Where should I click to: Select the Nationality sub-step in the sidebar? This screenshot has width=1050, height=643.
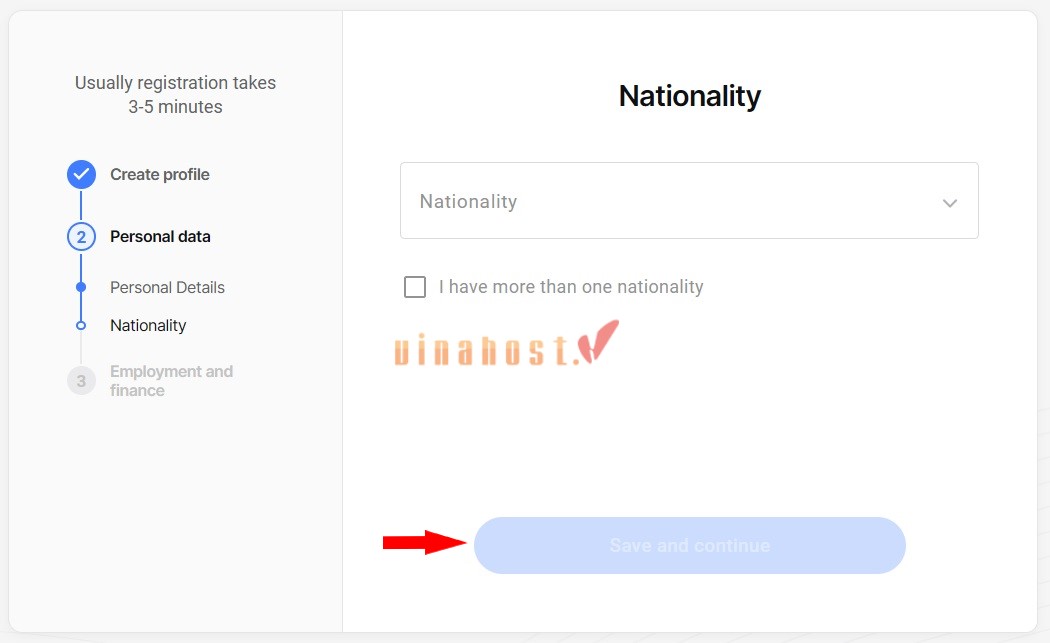click(148, 326)
